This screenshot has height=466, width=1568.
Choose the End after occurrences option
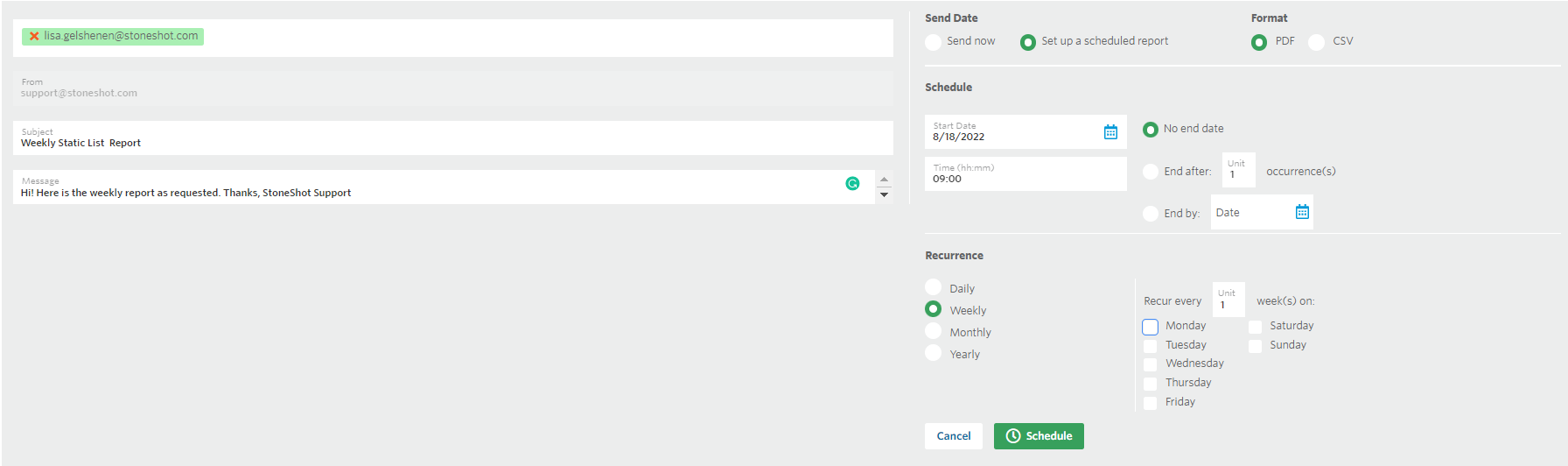pos(1151,172)
